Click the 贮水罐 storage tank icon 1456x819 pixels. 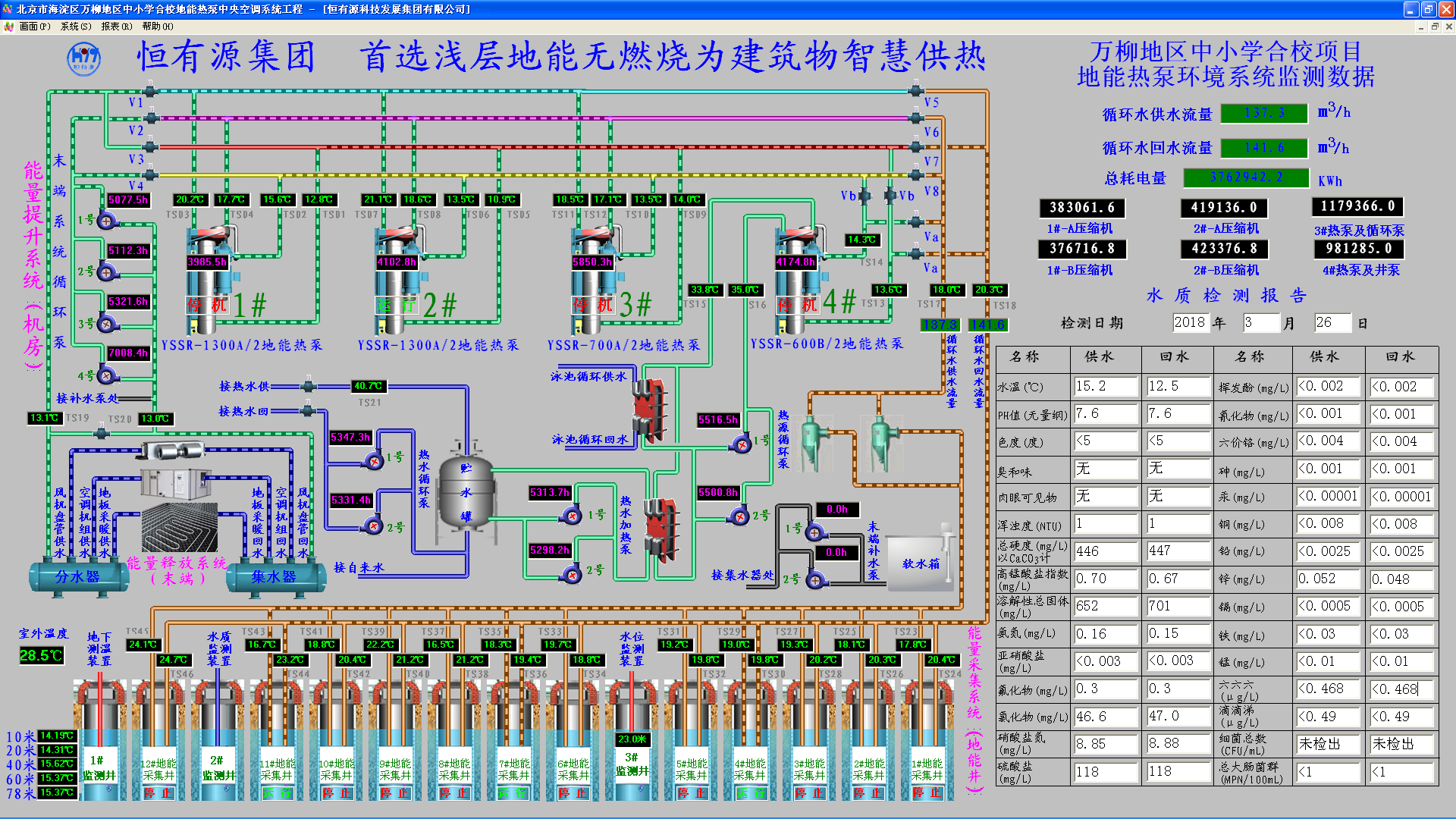tap(466, 491)
